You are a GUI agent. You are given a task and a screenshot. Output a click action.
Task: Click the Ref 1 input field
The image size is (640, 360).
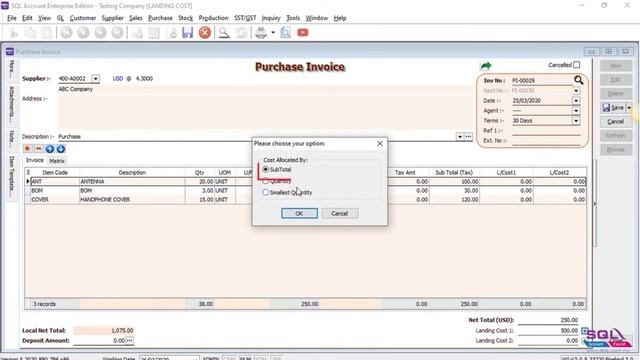(x=546, y=131)
